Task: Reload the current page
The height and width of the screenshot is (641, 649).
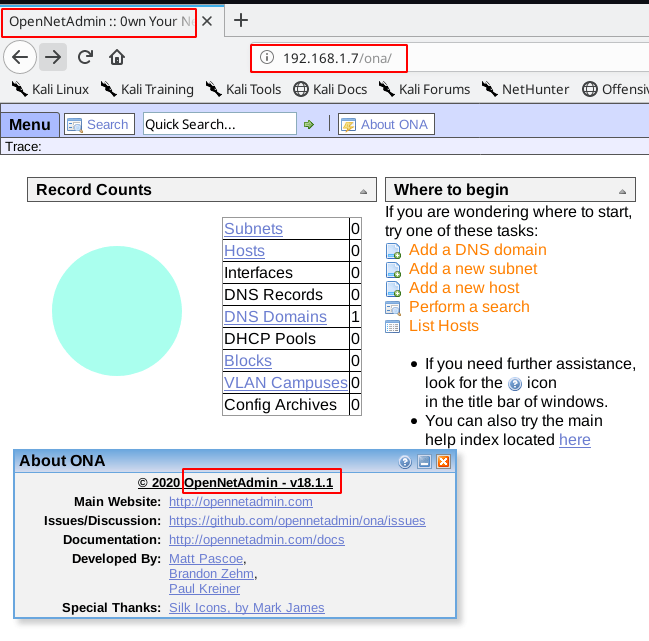Action: [x=86, y=57]
